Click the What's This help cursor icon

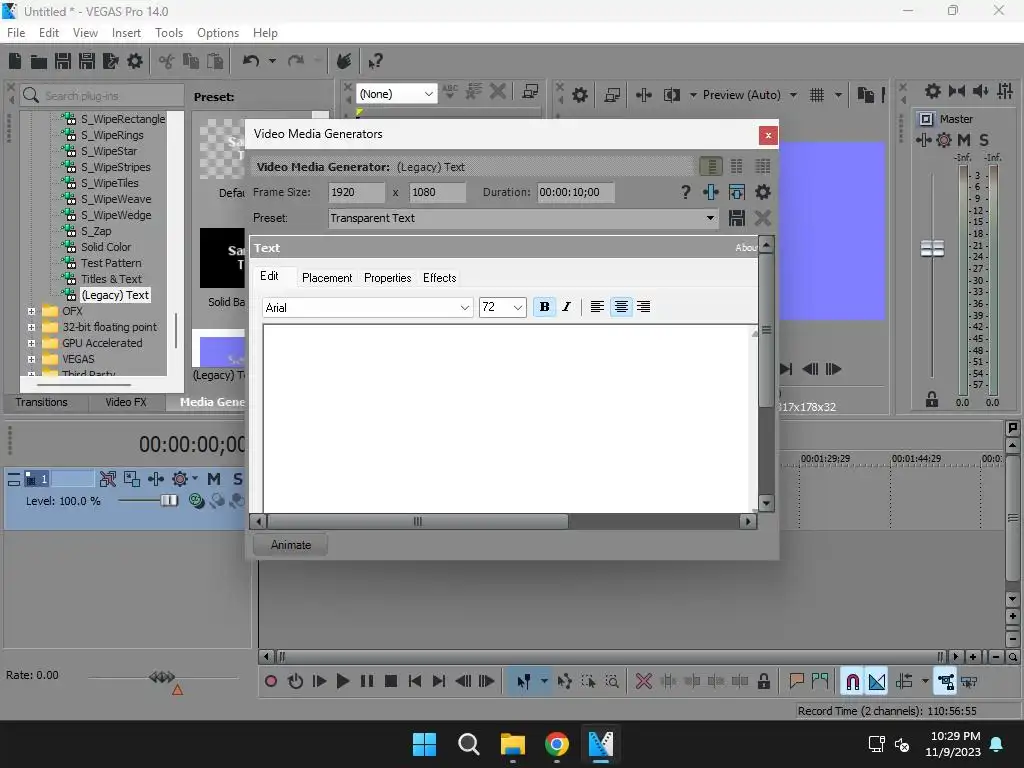click(x=375, y=61)
